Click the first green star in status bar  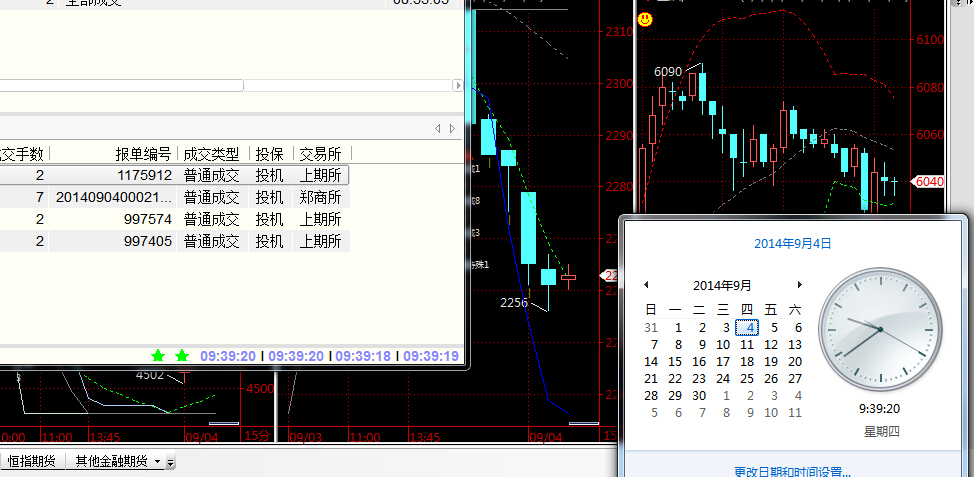pos(158,356)
